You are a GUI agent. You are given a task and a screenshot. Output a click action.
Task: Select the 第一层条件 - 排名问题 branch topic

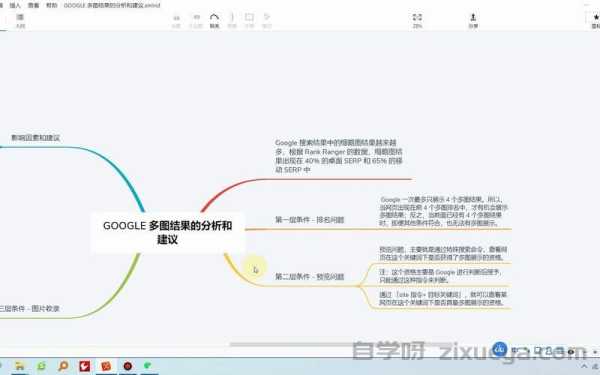310,220
